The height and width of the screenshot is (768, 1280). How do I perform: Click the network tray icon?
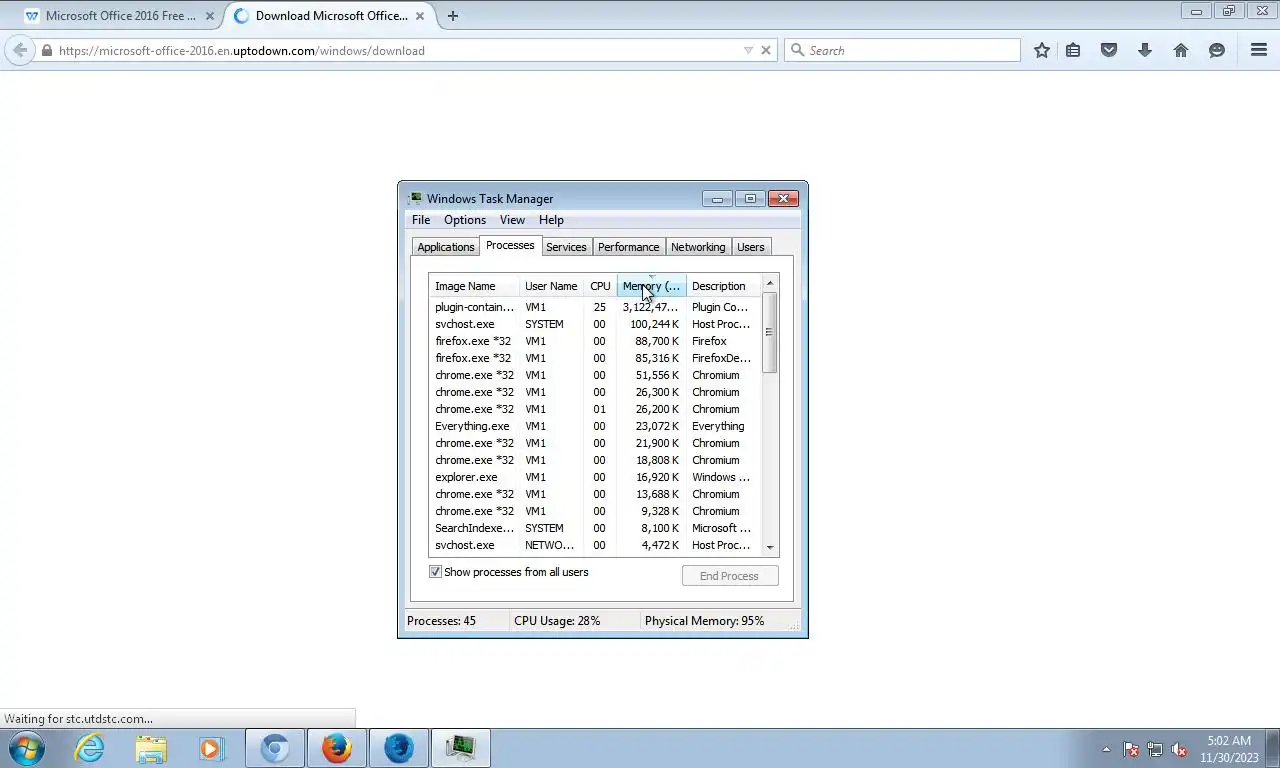1155,749
